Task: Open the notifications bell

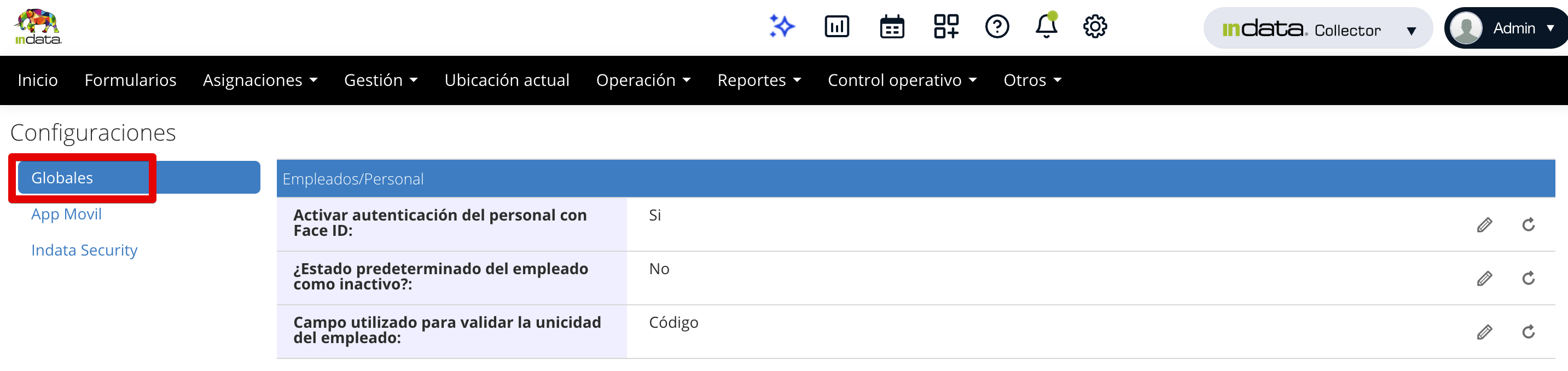Action: pos(1047,27)
